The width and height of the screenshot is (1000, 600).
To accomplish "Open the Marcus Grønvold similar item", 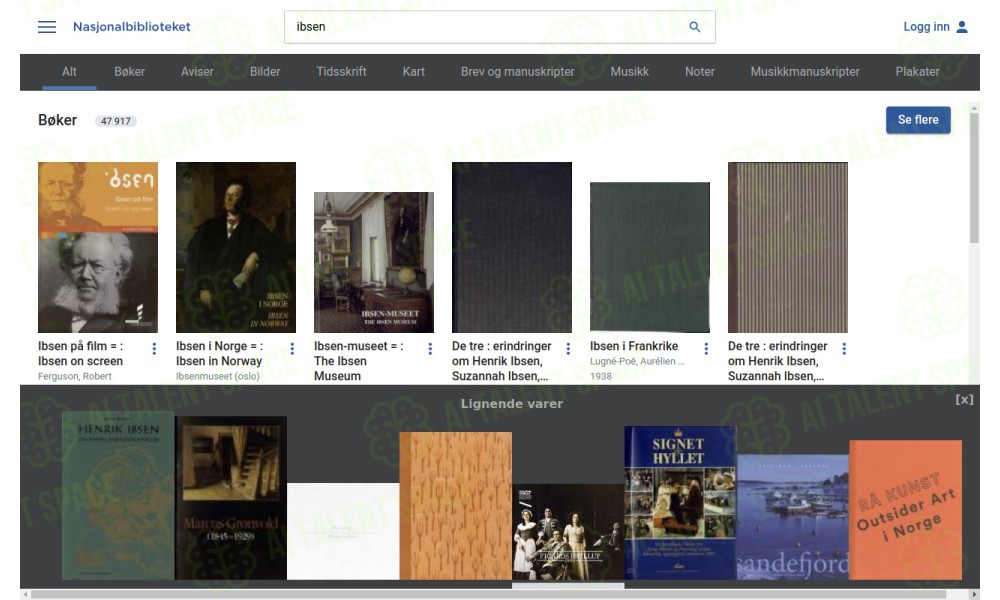I will click(x=231, y=498).
